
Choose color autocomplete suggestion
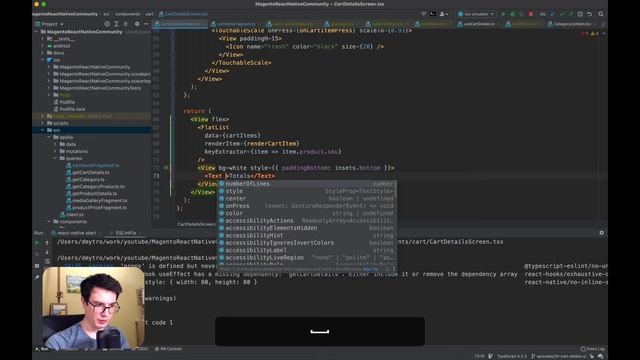tap(306, 213)
